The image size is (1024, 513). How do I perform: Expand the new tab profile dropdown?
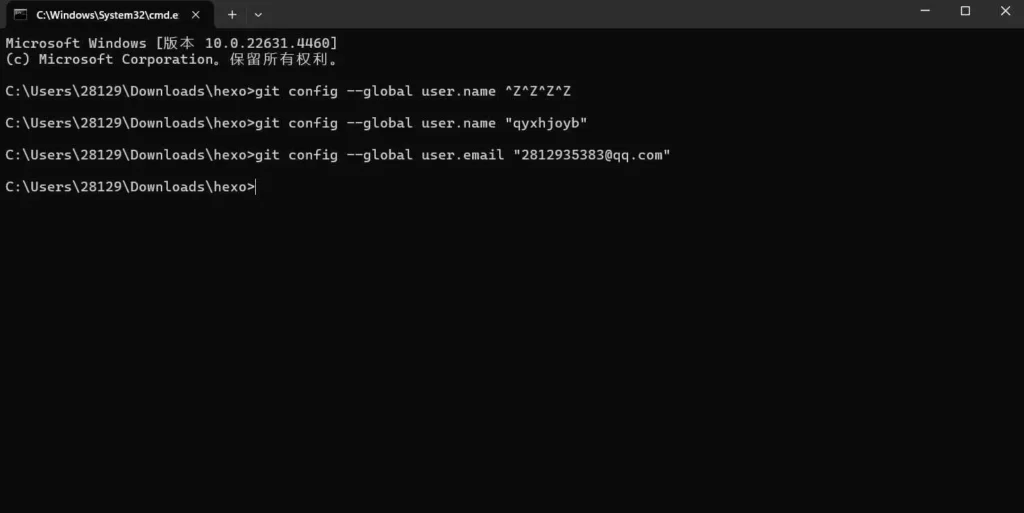(x=258, y=14)
